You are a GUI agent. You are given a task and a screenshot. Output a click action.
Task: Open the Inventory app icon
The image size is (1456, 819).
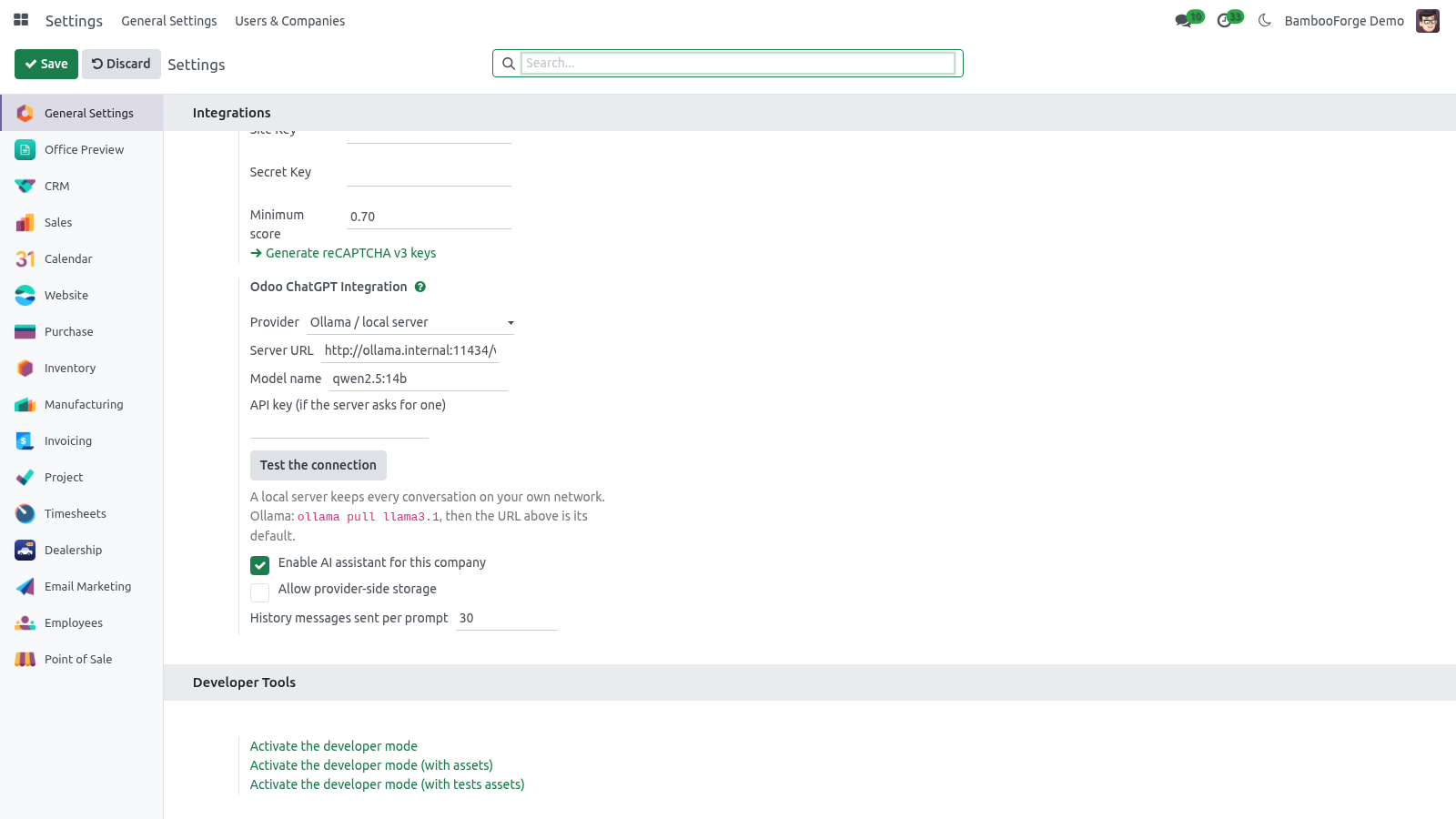pos(25,368)
